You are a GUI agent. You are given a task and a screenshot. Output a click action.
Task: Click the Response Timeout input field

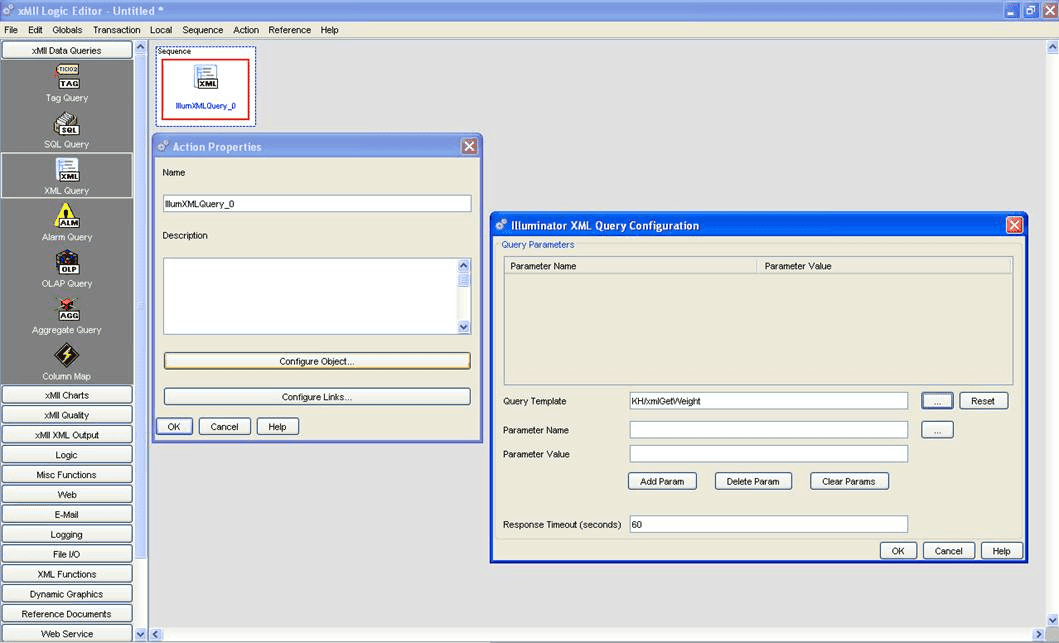(x=768, y=524)
